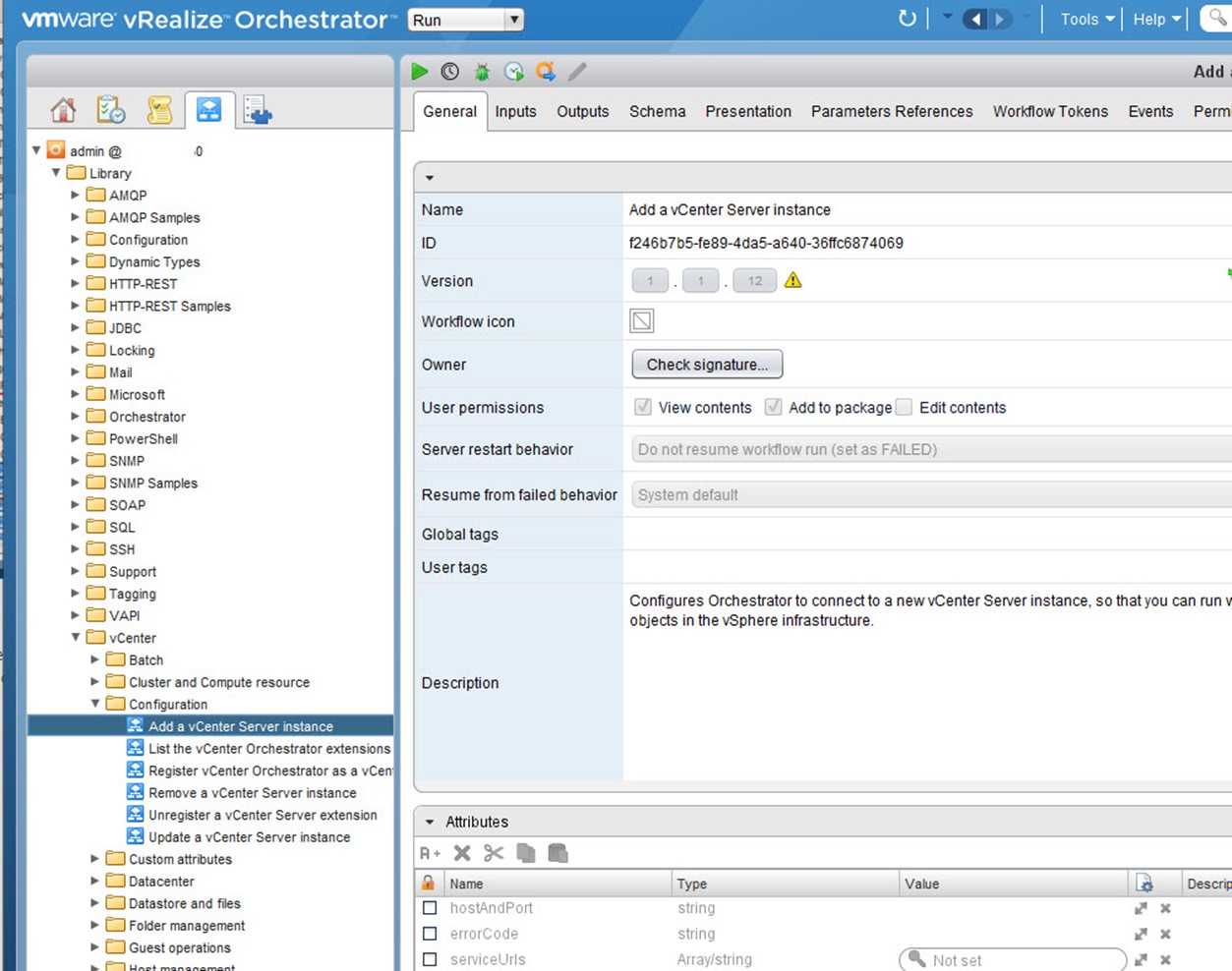Screen dimensions: 1232x971
Task: Open the Server restart behavior dropdown
Action: 930,449
